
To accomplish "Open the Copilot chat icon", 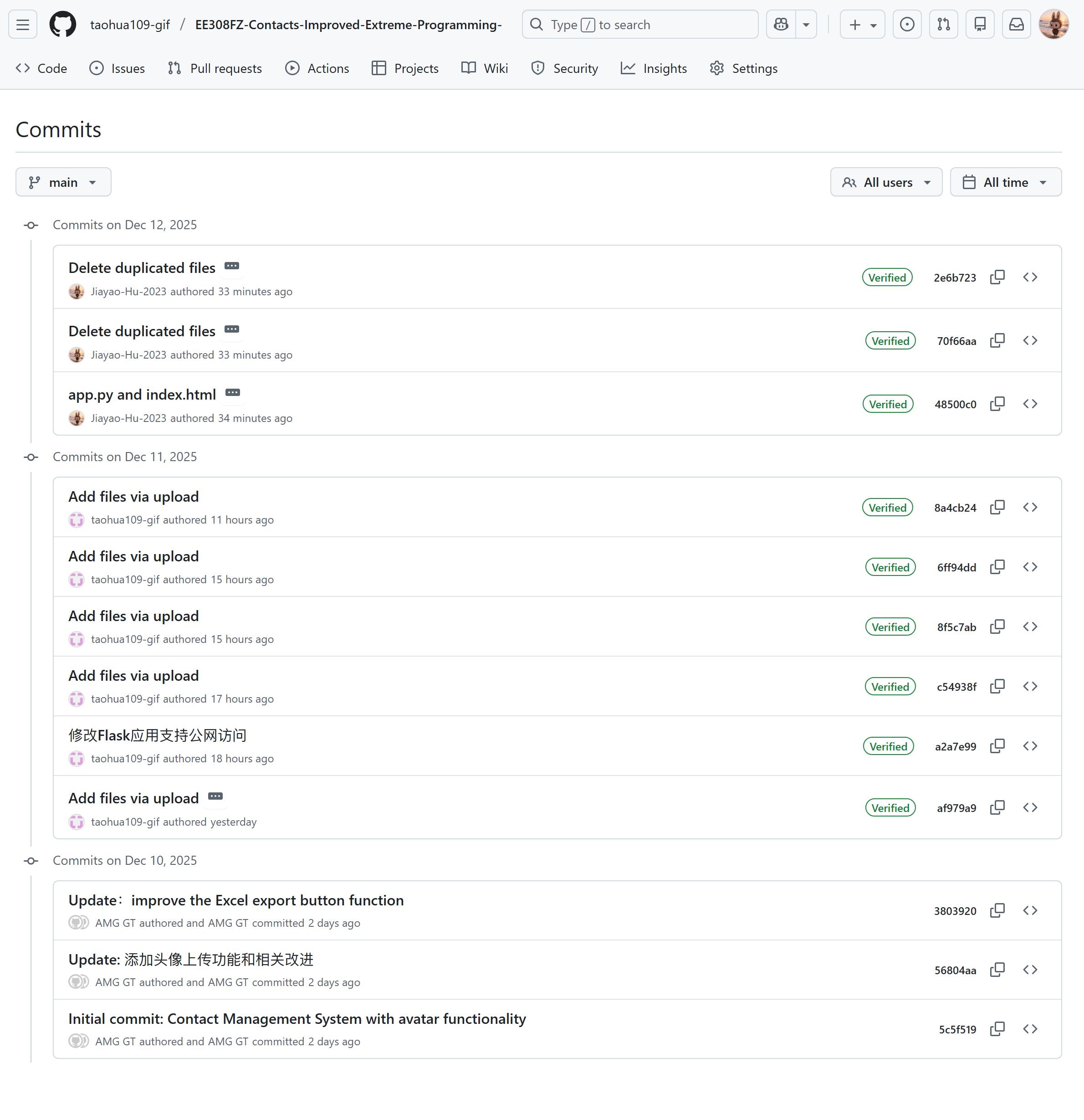I will [780, 24].
